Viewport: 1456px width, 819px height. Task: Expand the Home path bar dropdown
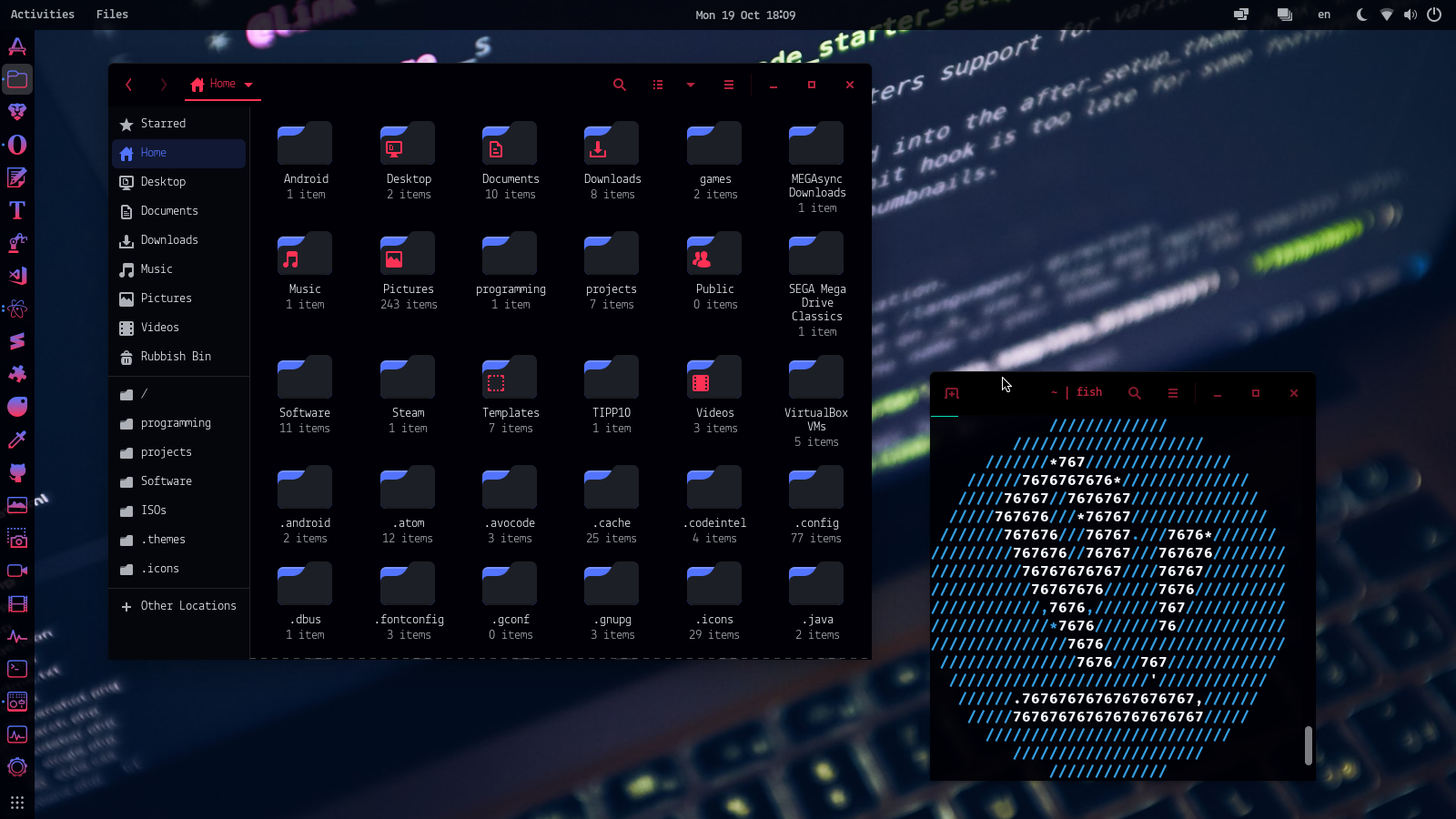(x=248, y=85)
